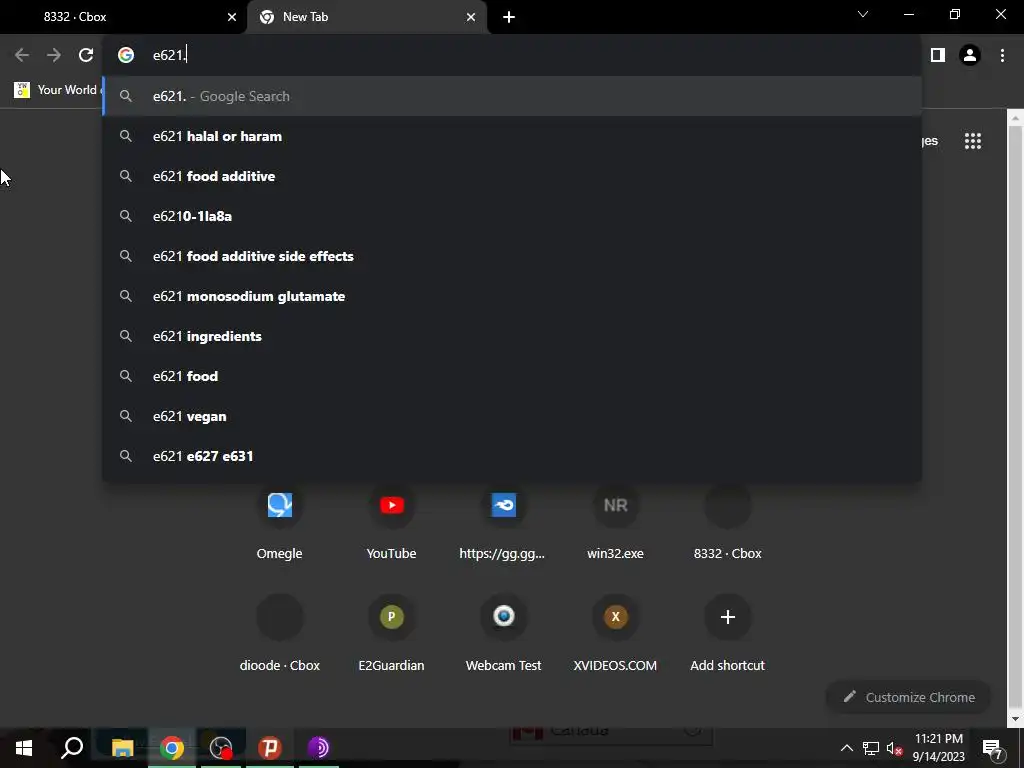1024x768 pixels.
Task: Choose suggestion 'e621 halal or haram'
Action: tap(512, 136)
